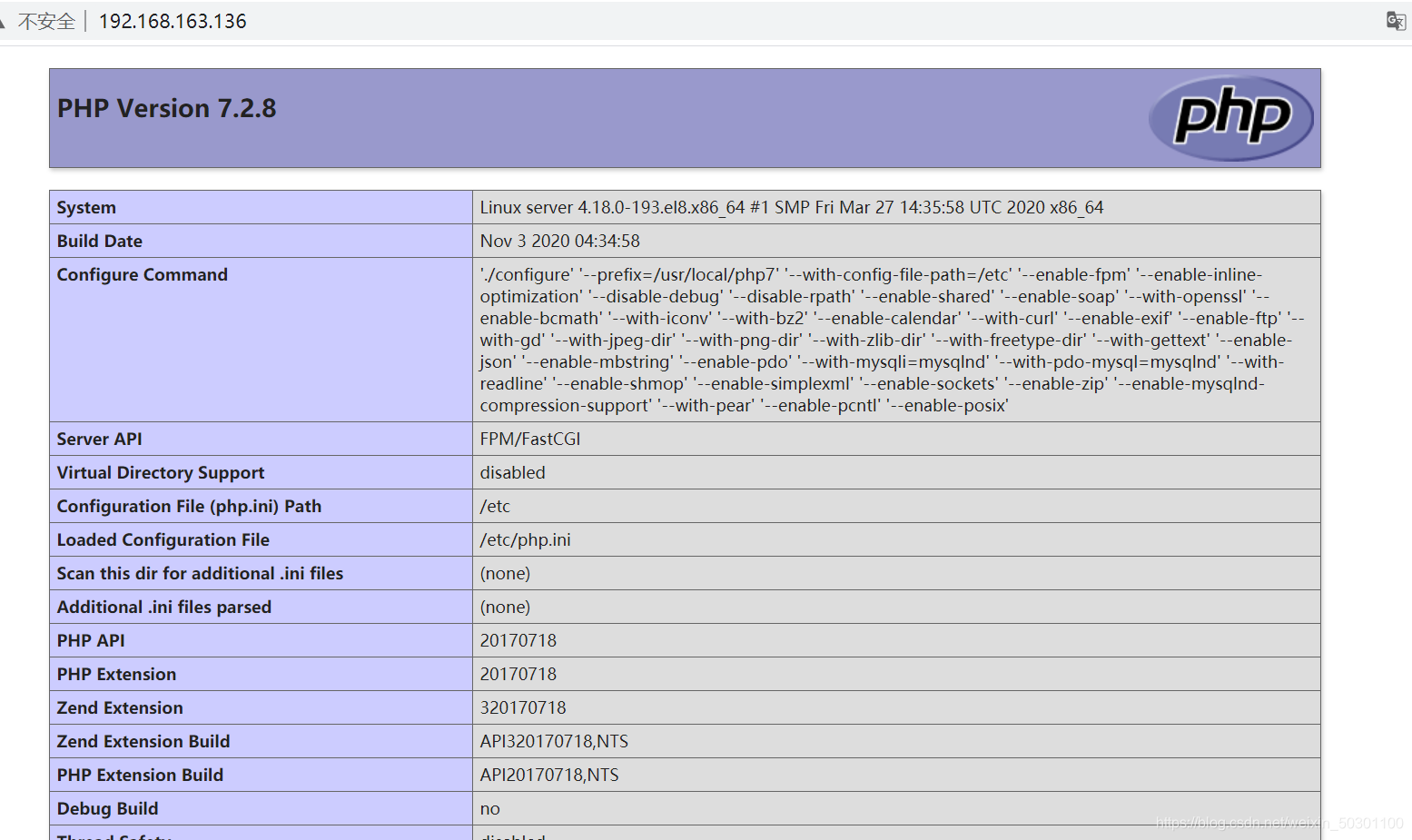Click the PHP logo image
The height and width of the screenshot is (840, 1412).
(x=1230, y=118)
